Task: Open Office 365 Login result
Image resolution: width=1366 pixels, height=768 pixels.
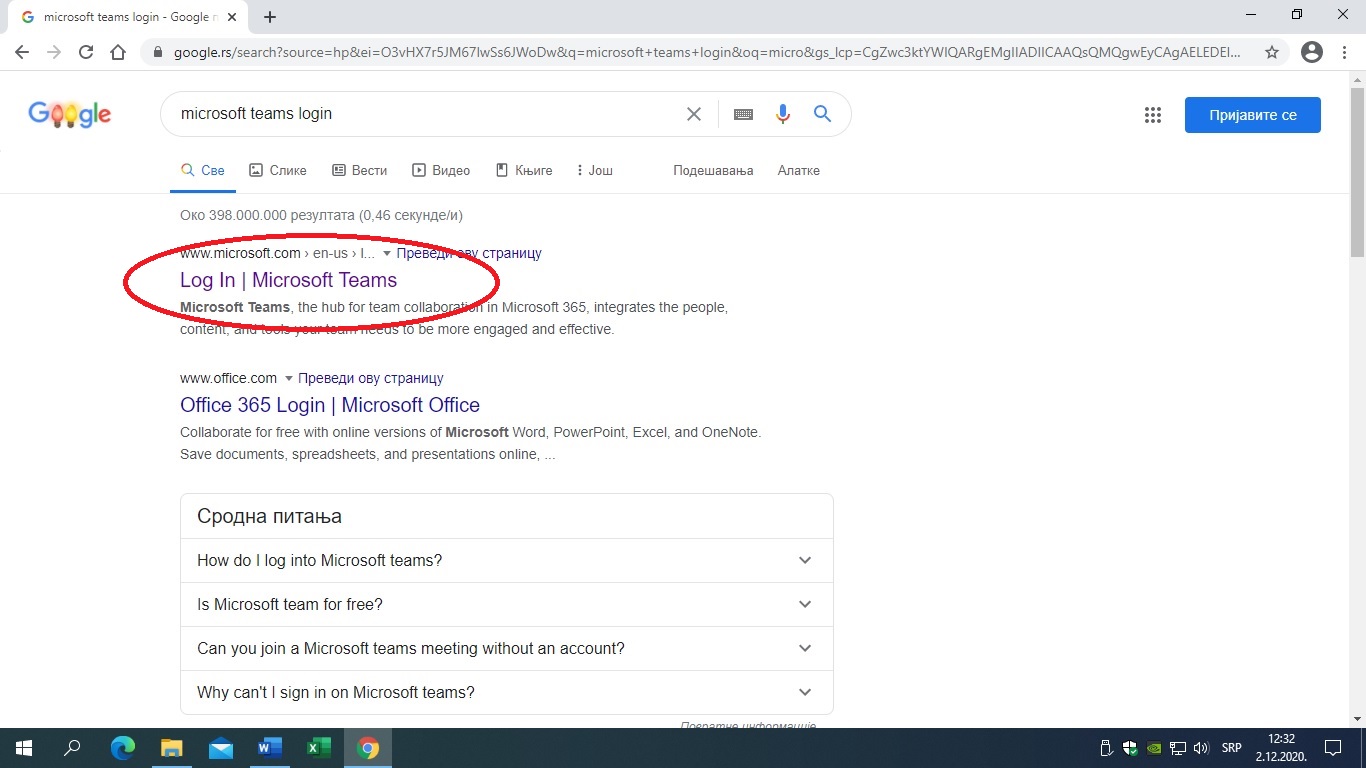Action: point(330,405)
